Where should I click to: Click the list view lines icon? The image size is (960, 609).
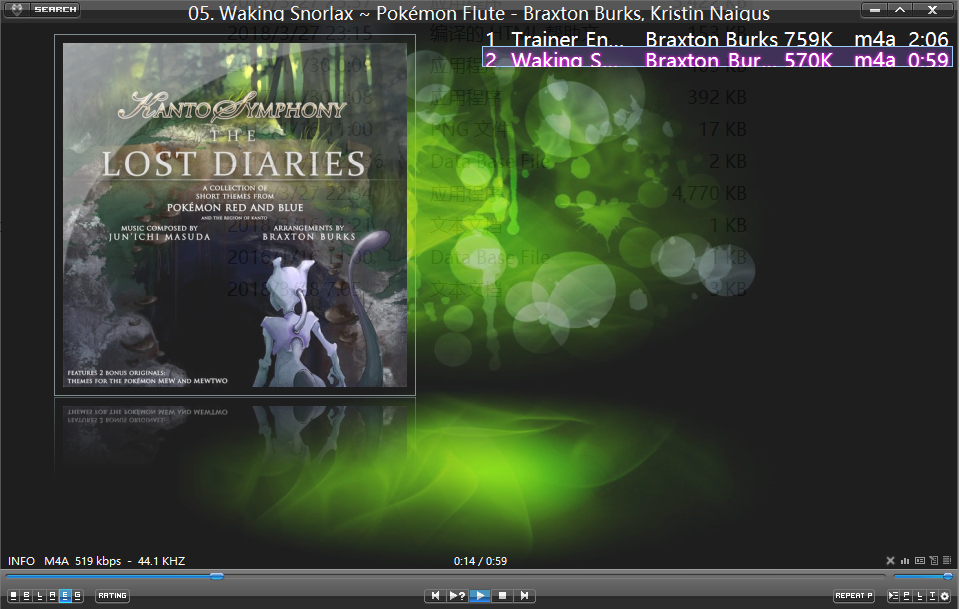click(947, 561)
